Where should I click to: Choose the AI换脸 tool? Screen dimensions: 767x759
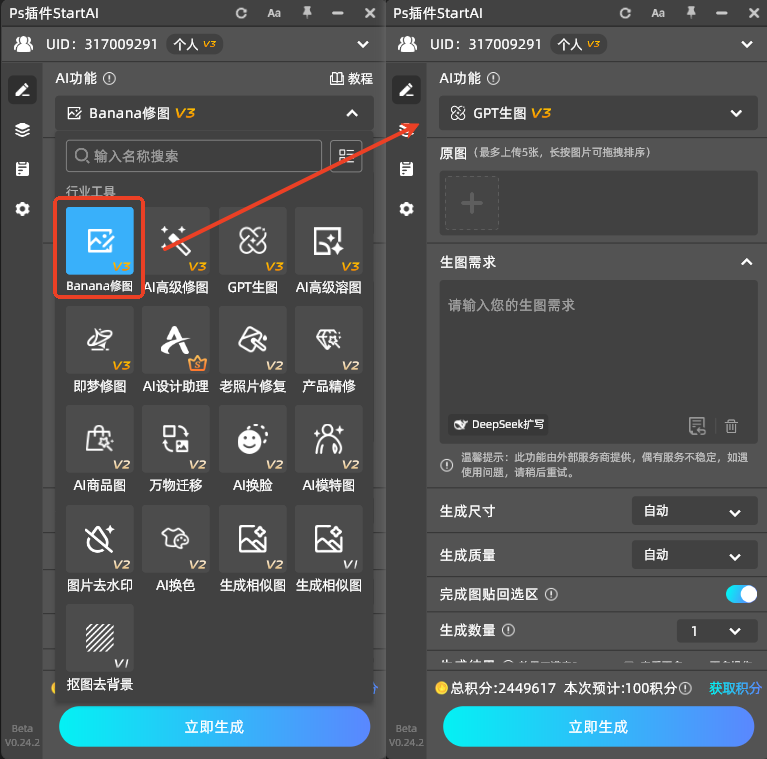pos(252,439)
